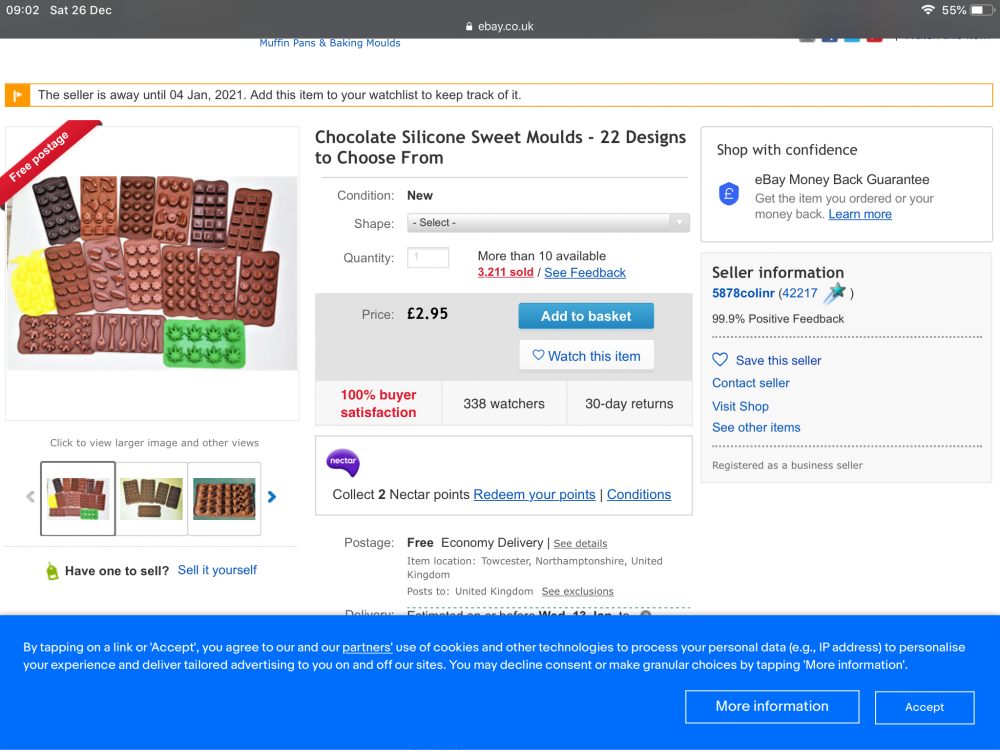Open the 3,211 sold link
This screenshot has width=1000, height=750.
click(x=505, y=272)
